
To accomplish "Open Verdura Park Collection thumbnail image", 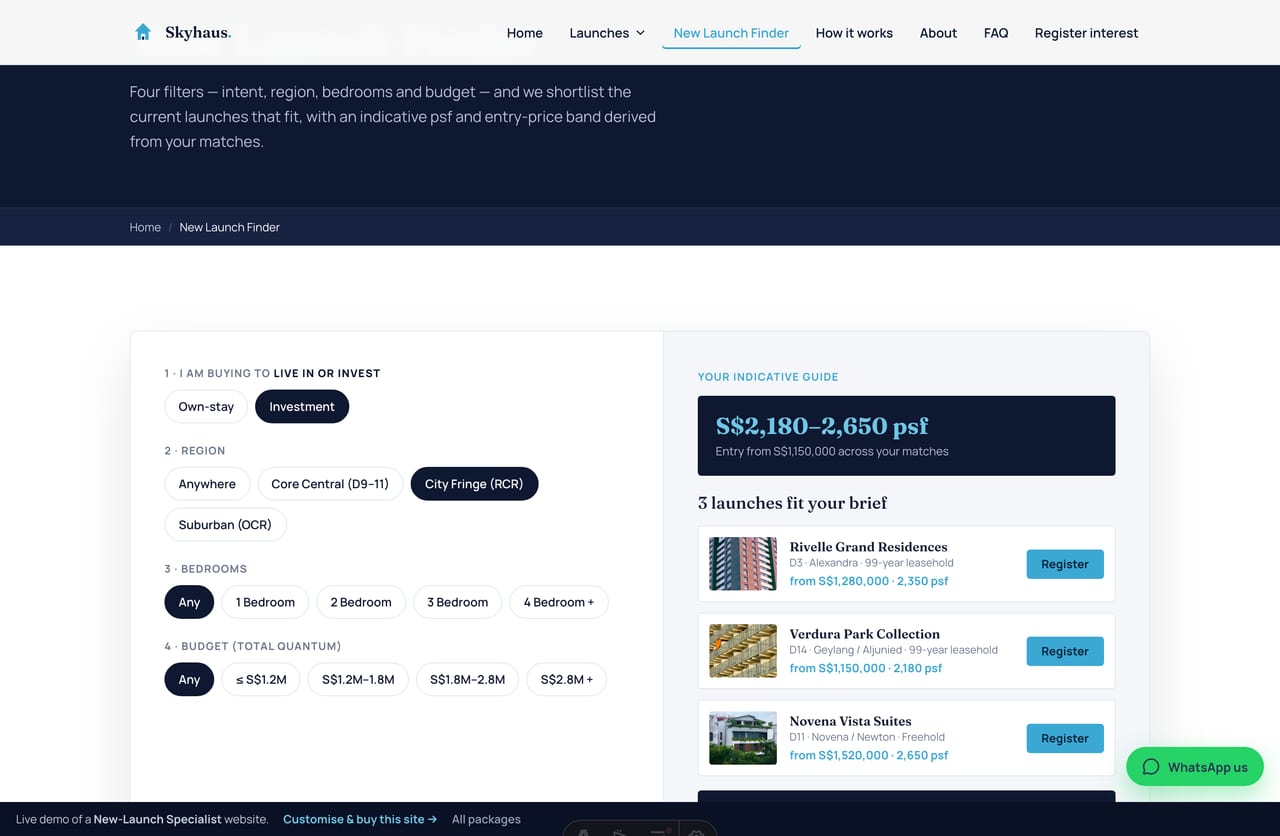I will 743,651.
